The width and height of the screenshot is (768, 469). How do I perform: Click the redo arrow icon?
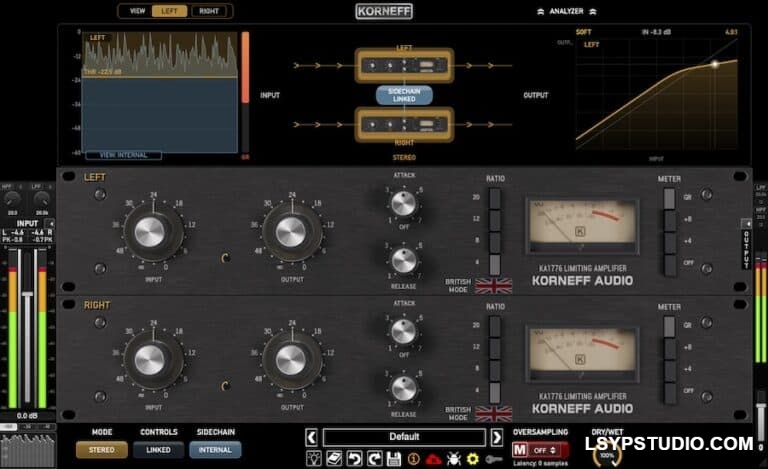pos(374,459)
